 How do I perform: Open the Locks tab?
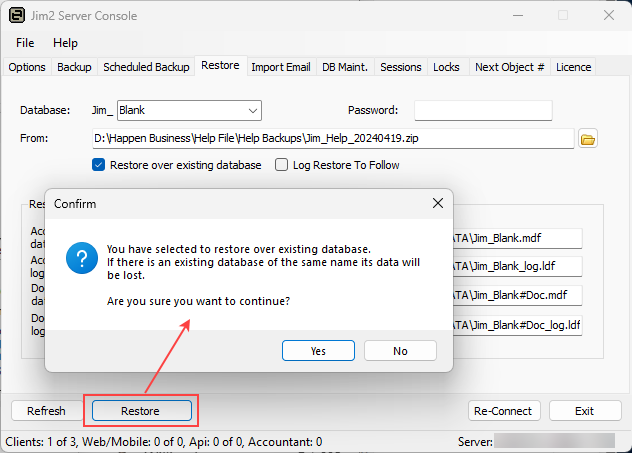pos(446,67)
